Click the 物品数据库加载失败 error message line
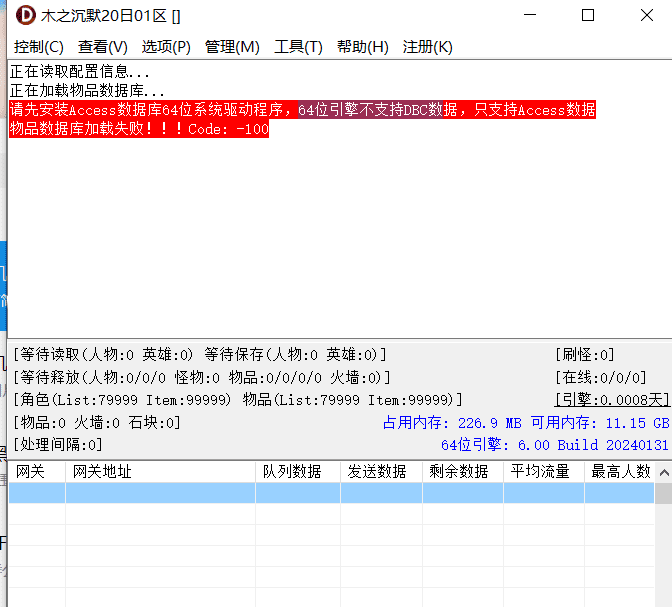This screenshot has width=672, height=607. [x=139, y=129]
